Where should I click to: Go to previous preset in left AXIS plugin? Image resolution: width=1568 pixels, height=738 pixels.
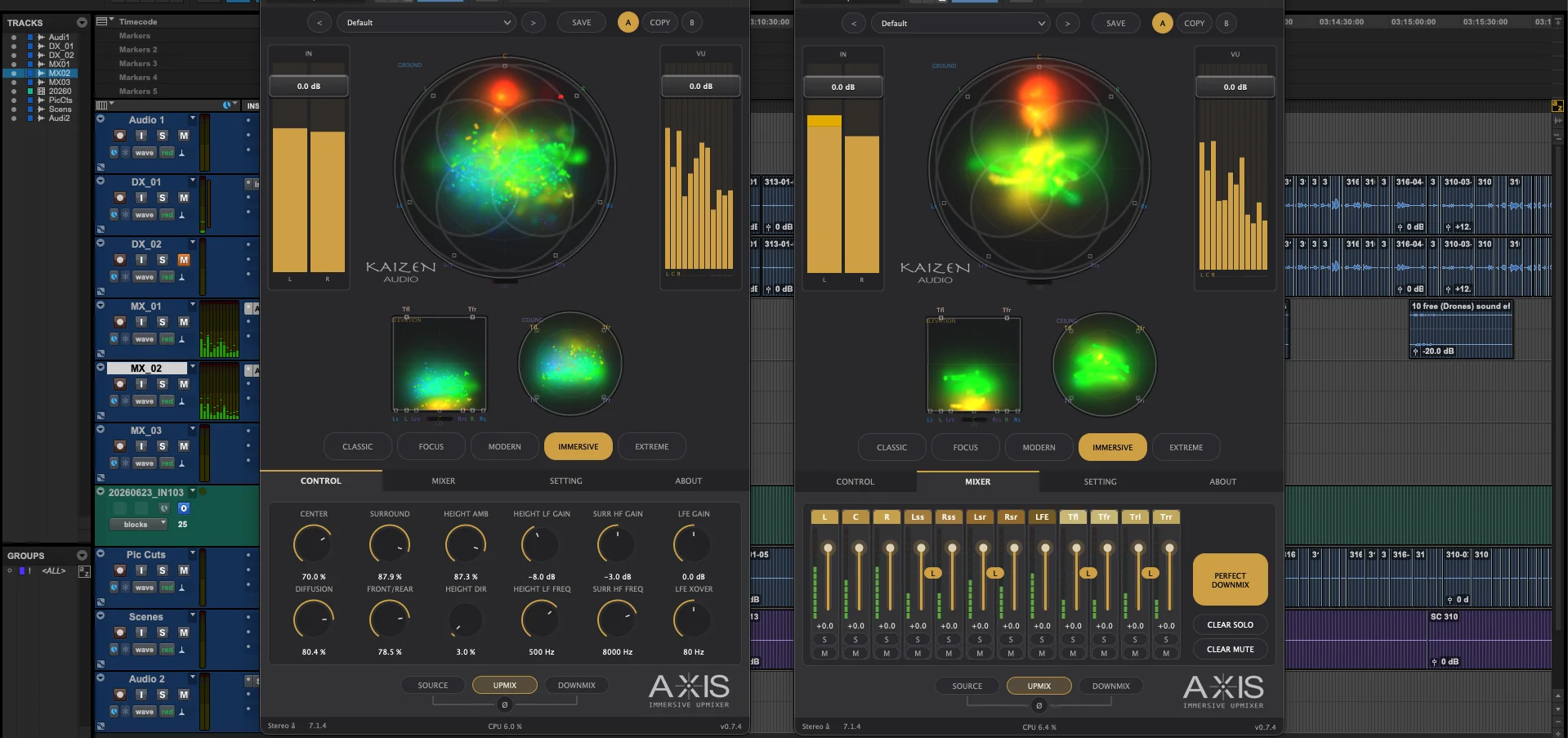[319, 23]
